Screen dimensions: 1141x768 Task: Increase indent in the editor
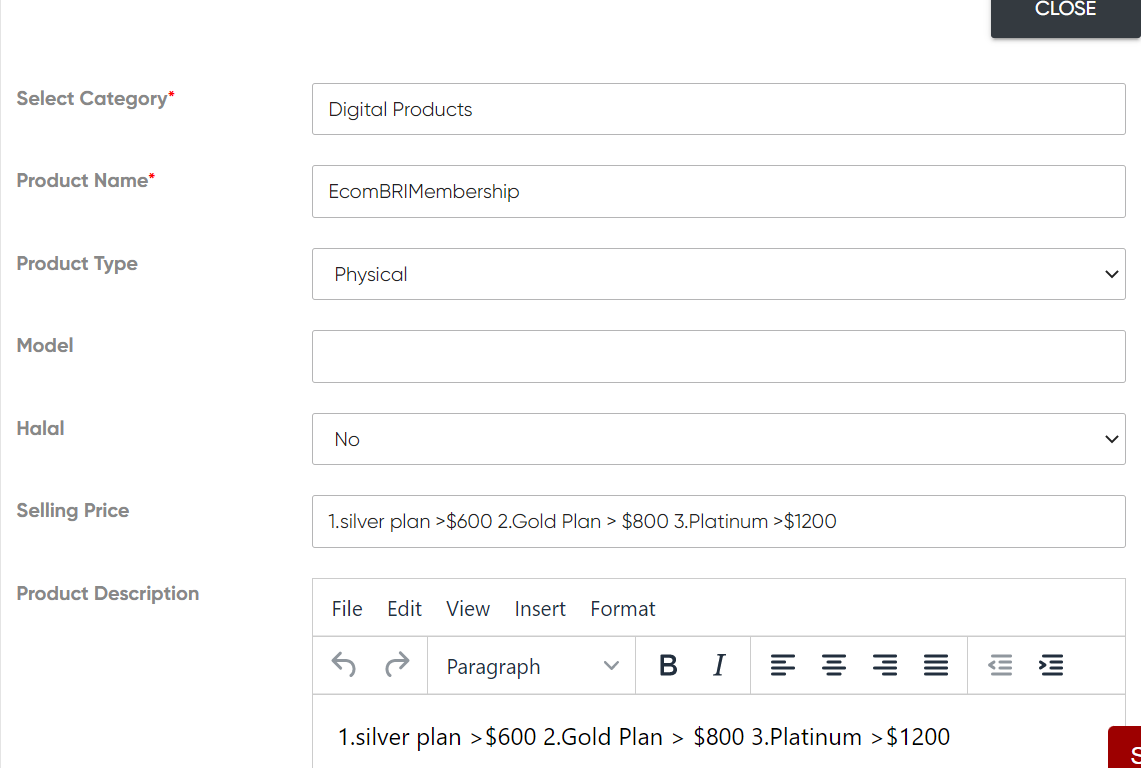[1051, 666]
